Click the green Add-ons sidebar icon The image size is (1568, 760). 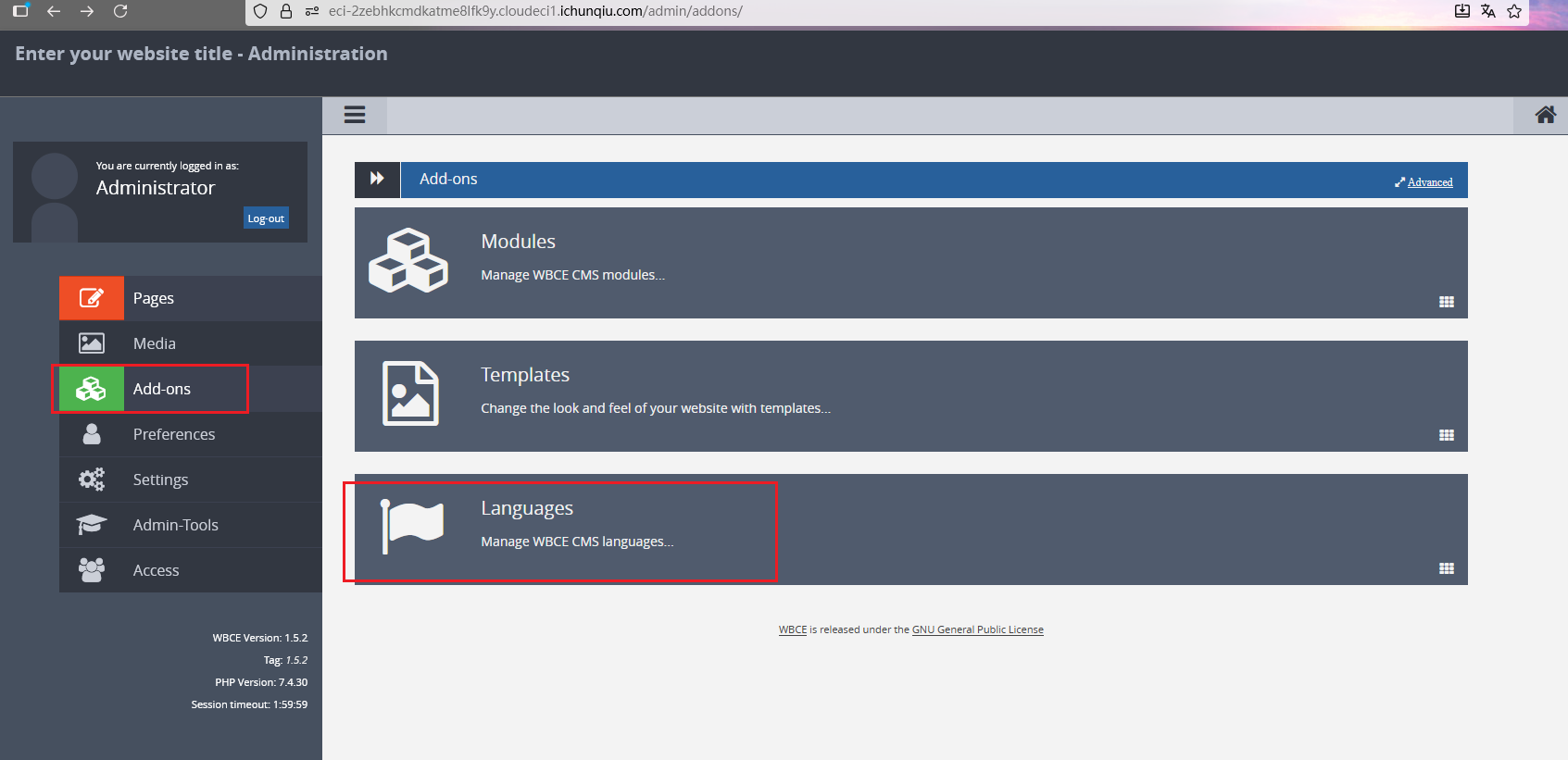pyautogui.click(x=91, y=389)
